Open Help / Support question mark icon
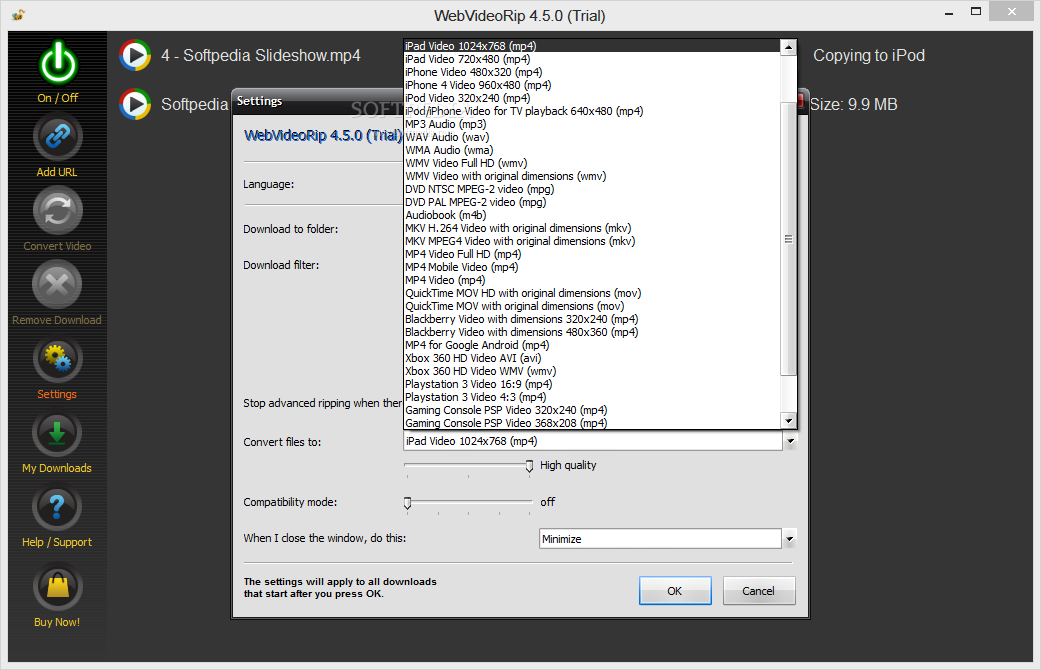 [57, 507]
